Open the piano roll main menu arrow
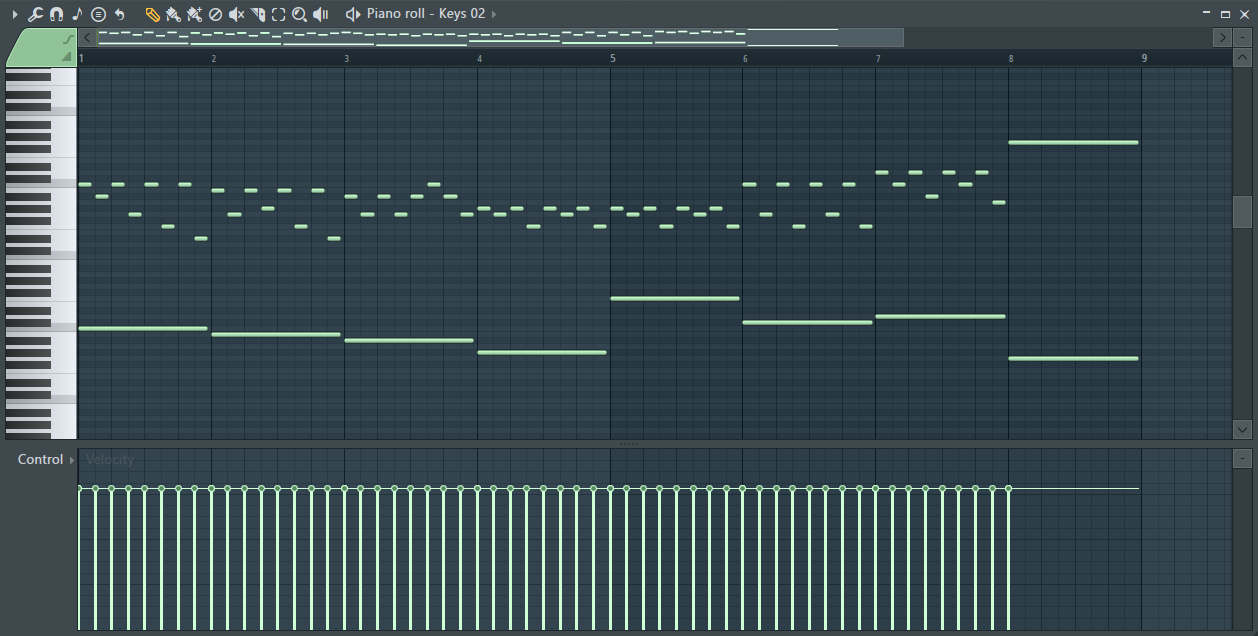This screenshot has width=1258, height=636. 14,14
